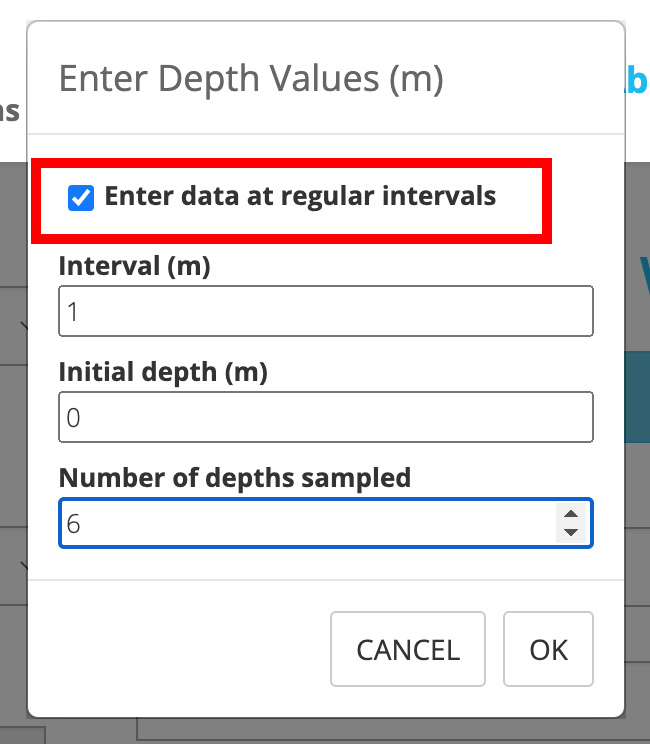Increase number of depths with up arrow

pyautogui.click(x=571, y=515)
